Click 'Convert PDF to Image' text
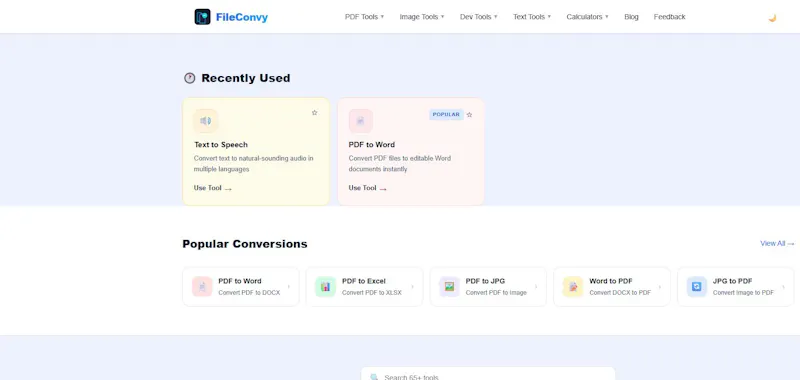 496,293
